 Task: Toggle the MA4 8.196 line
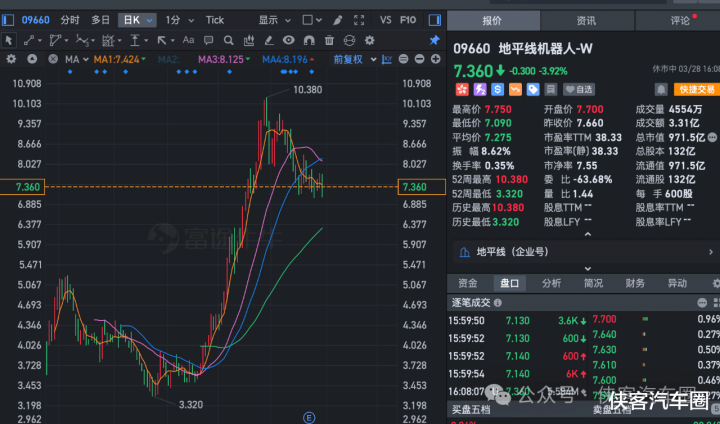288,59
